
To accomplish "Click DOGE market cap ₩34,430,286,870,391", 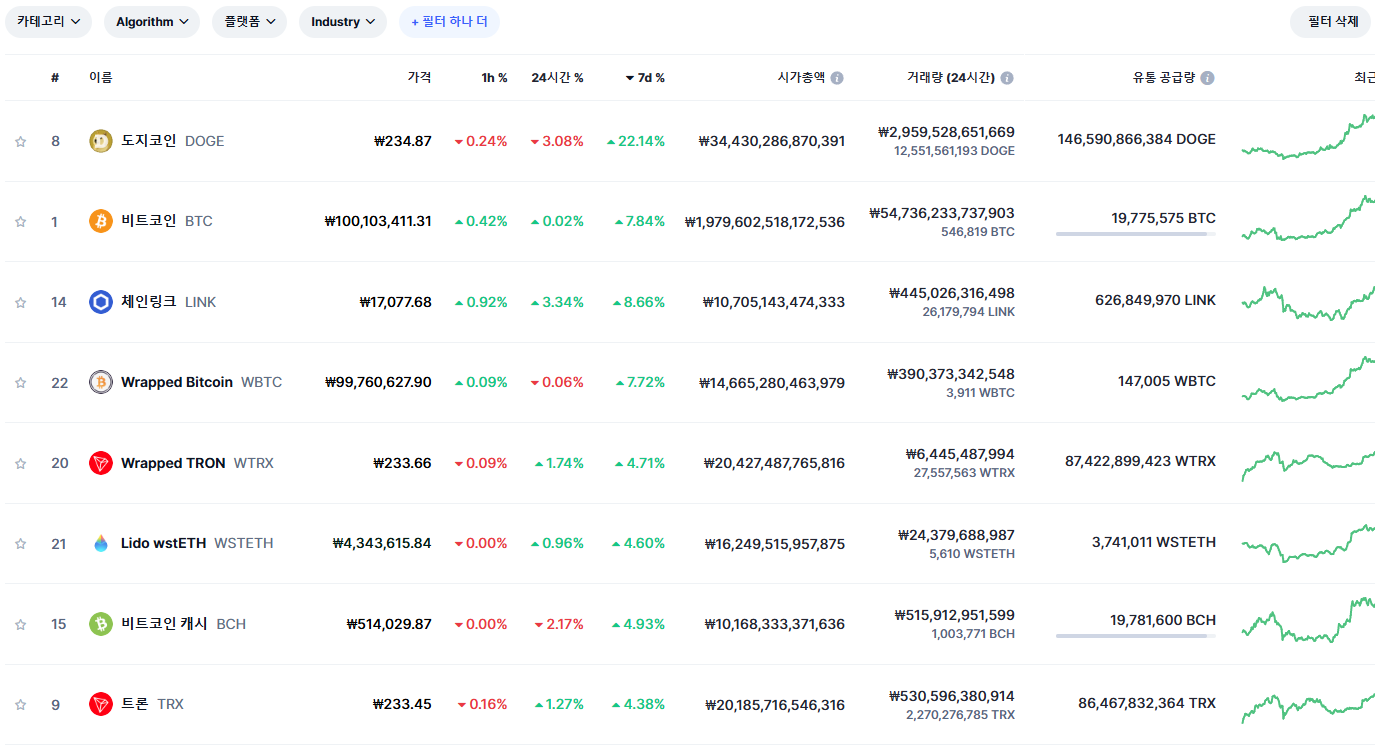I will coord(771,141).
